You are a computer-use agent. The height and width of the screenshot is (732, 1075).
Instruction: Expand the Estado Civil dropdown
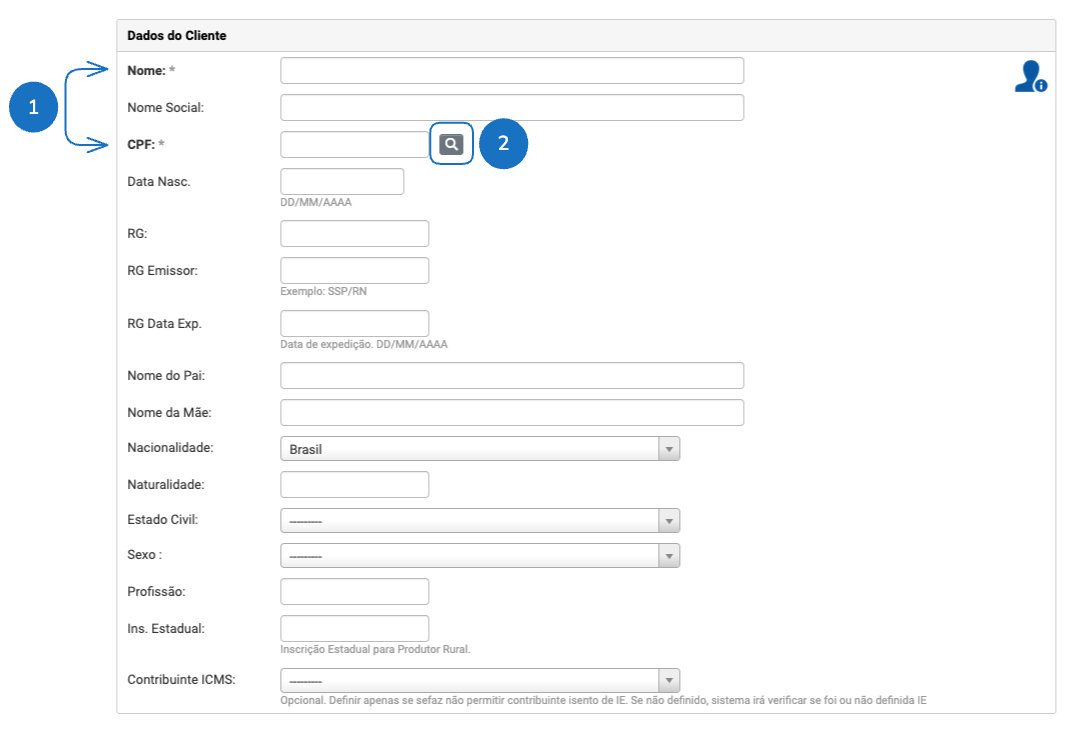click(480, 521)
